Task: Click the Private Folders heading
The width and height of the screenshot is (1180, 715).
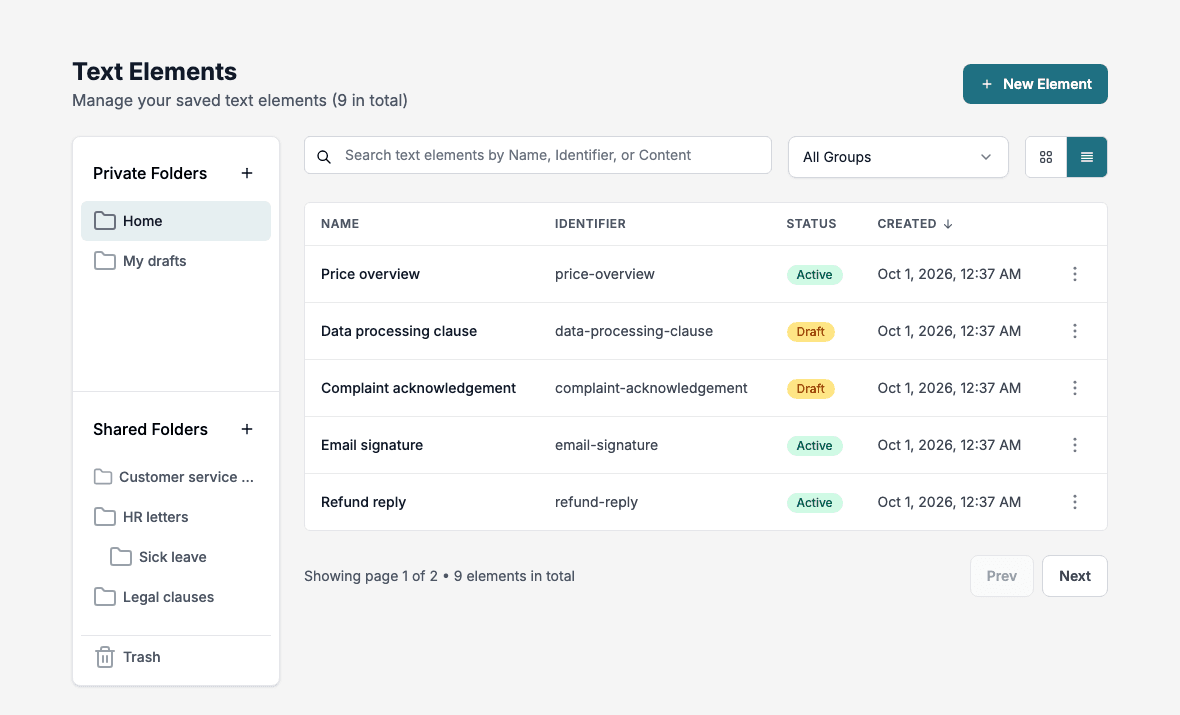Action: (x=150, y=173)
